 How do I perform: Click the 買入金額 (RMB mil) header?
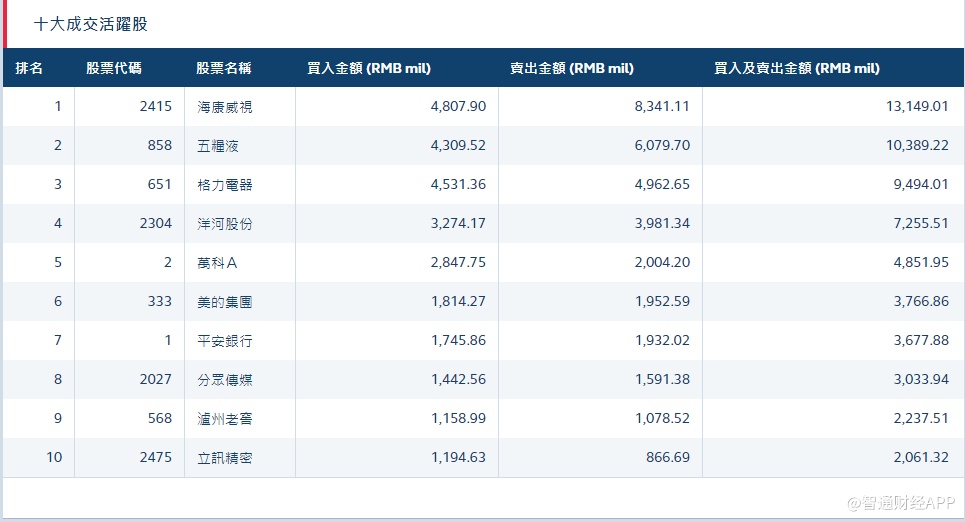pos(369,68)
